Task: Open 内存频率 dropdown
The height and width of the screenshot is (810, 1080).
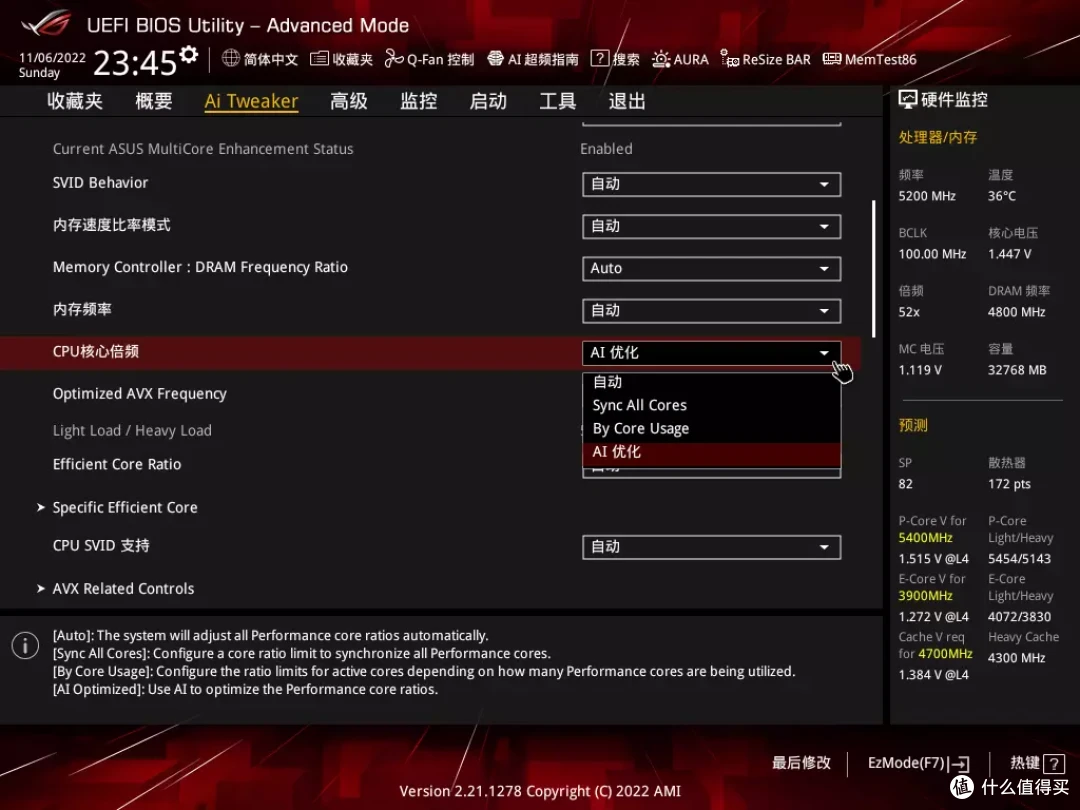Action: (x=712, y=311)
